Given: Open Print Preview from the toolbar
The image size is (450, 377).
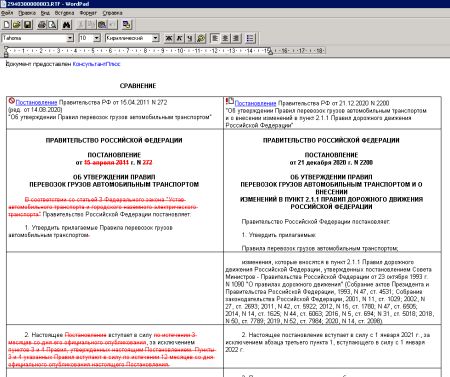Looking at the screenshot, I should click(x=52, y=25).
